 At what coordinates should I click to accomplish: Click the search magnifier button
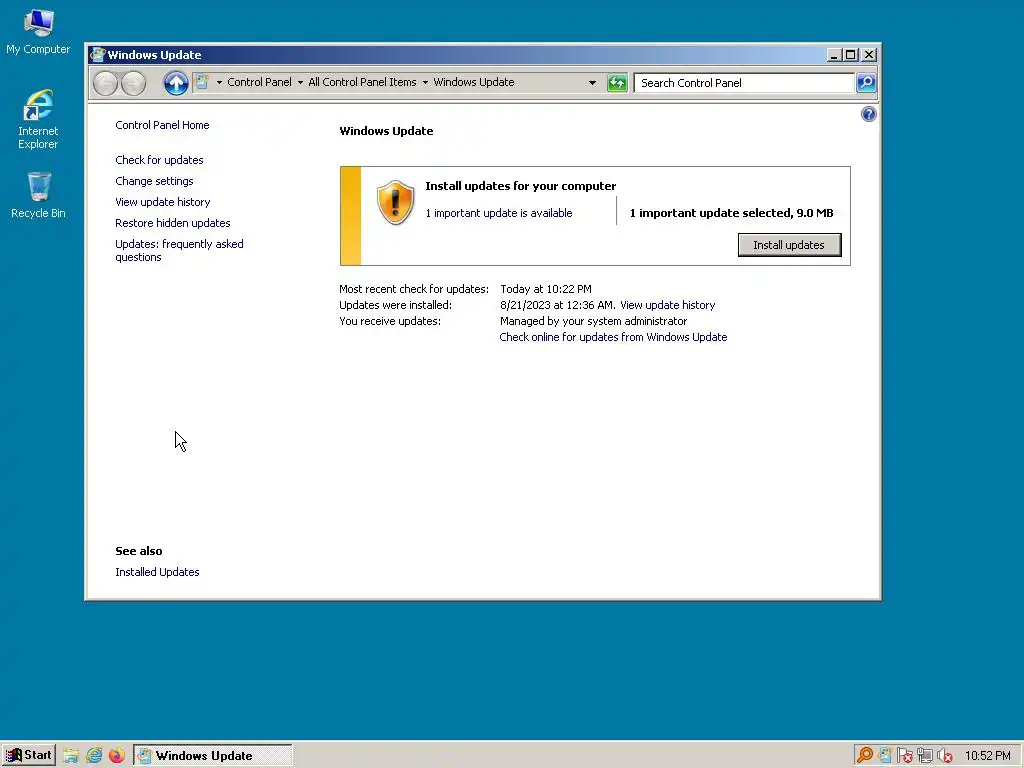click(x=866, y=83)
